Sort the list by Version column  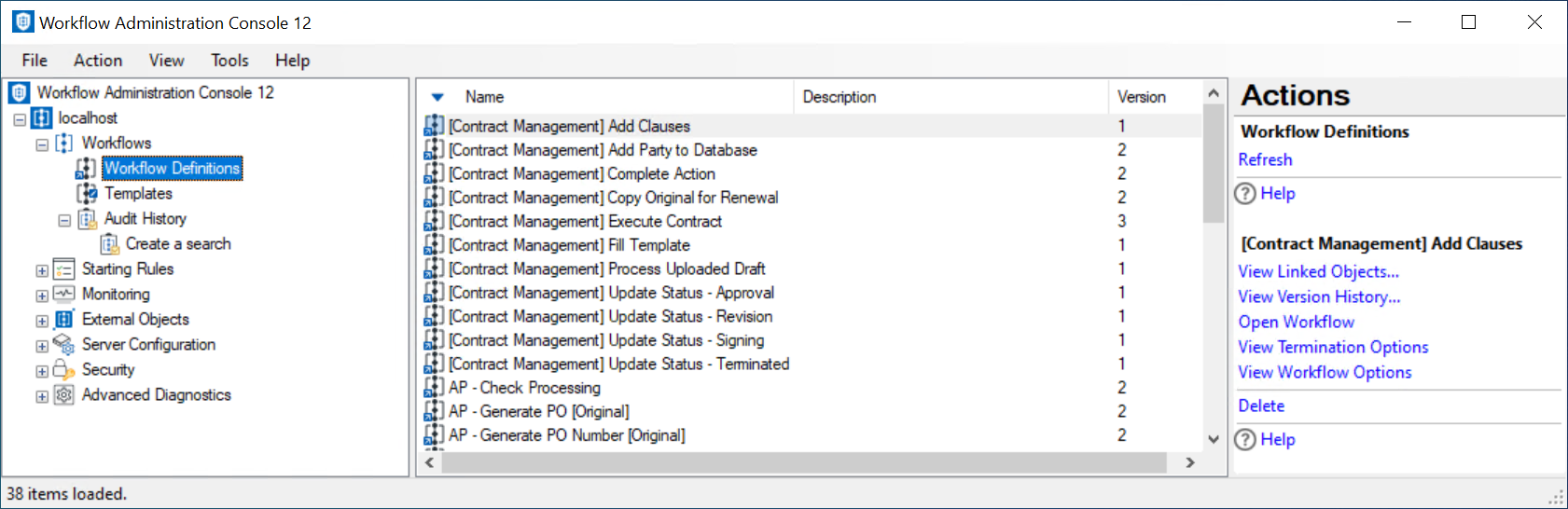1141,97
